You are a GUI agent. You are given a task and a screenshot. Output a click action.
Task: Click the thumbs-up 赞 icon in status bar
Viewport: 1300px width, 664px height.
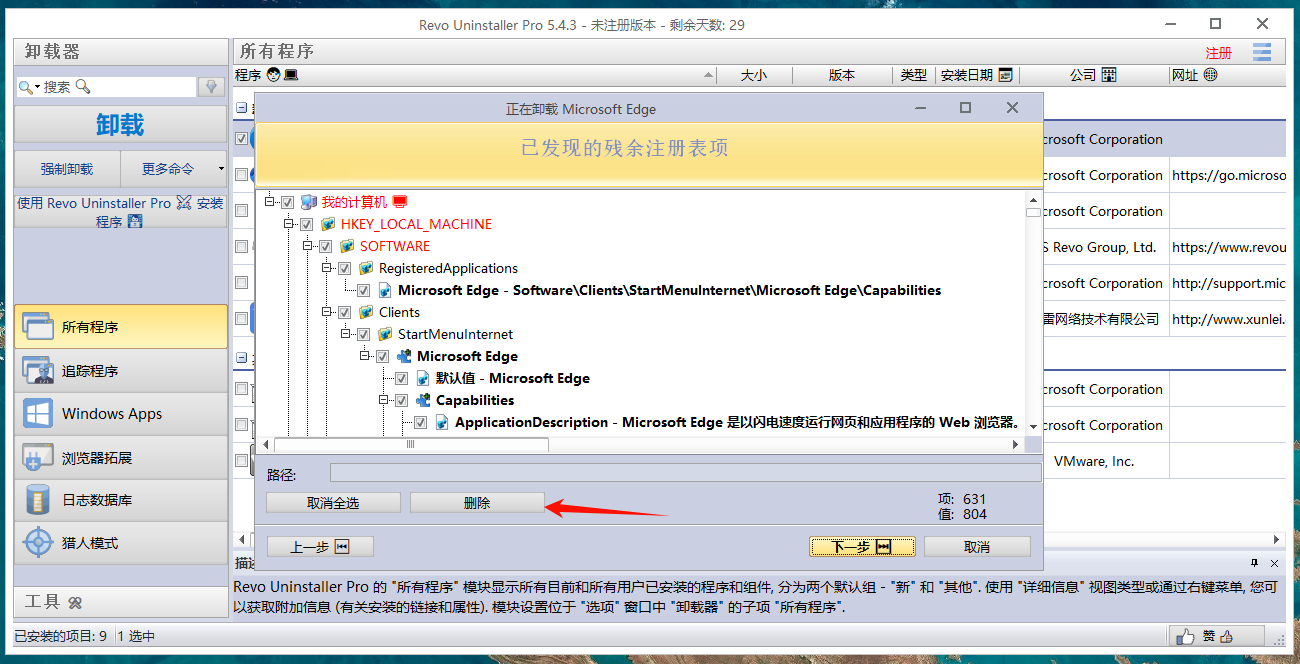pos(1186,636)
